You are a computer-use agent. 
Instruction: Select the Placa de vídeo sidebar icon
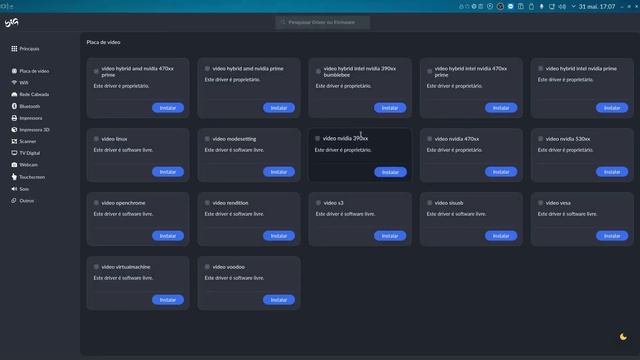[14, 71]
